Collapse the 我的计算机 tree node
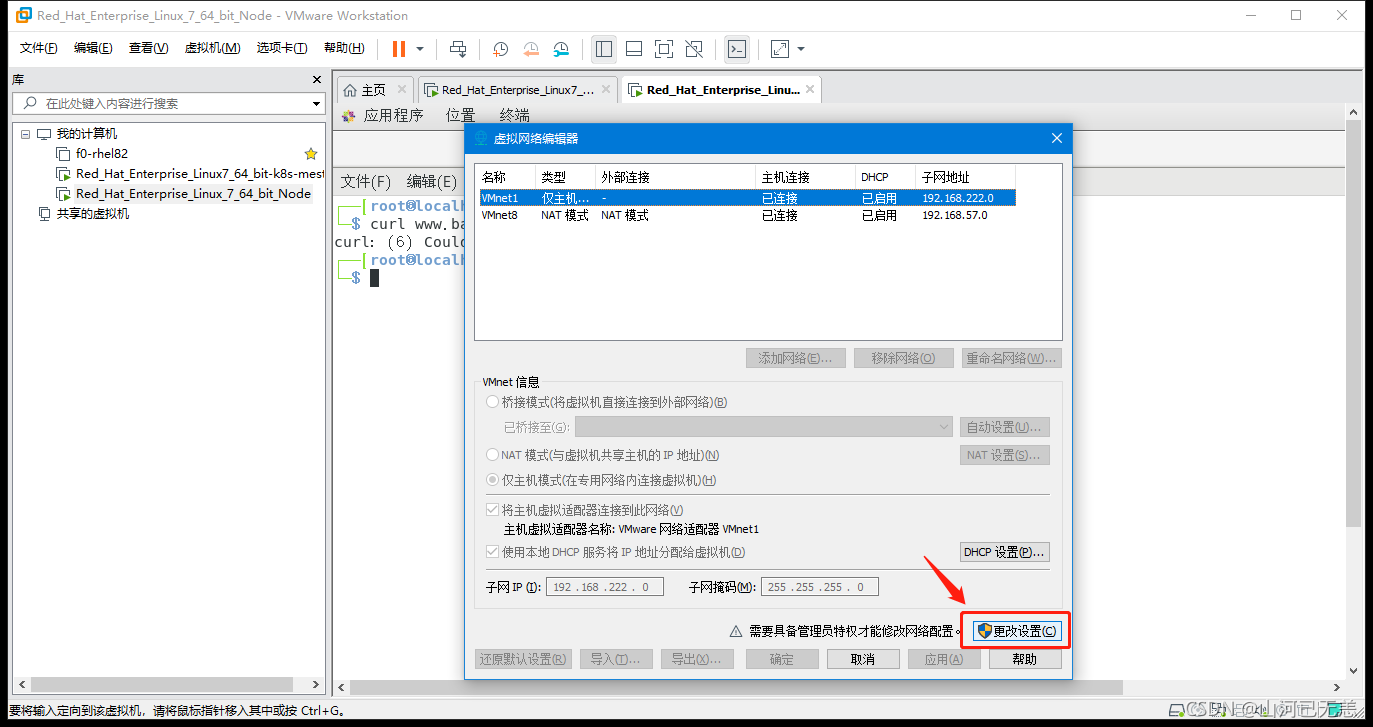Image resolution: width=1373 pixels, height=727 pixels. pos(25,134)
